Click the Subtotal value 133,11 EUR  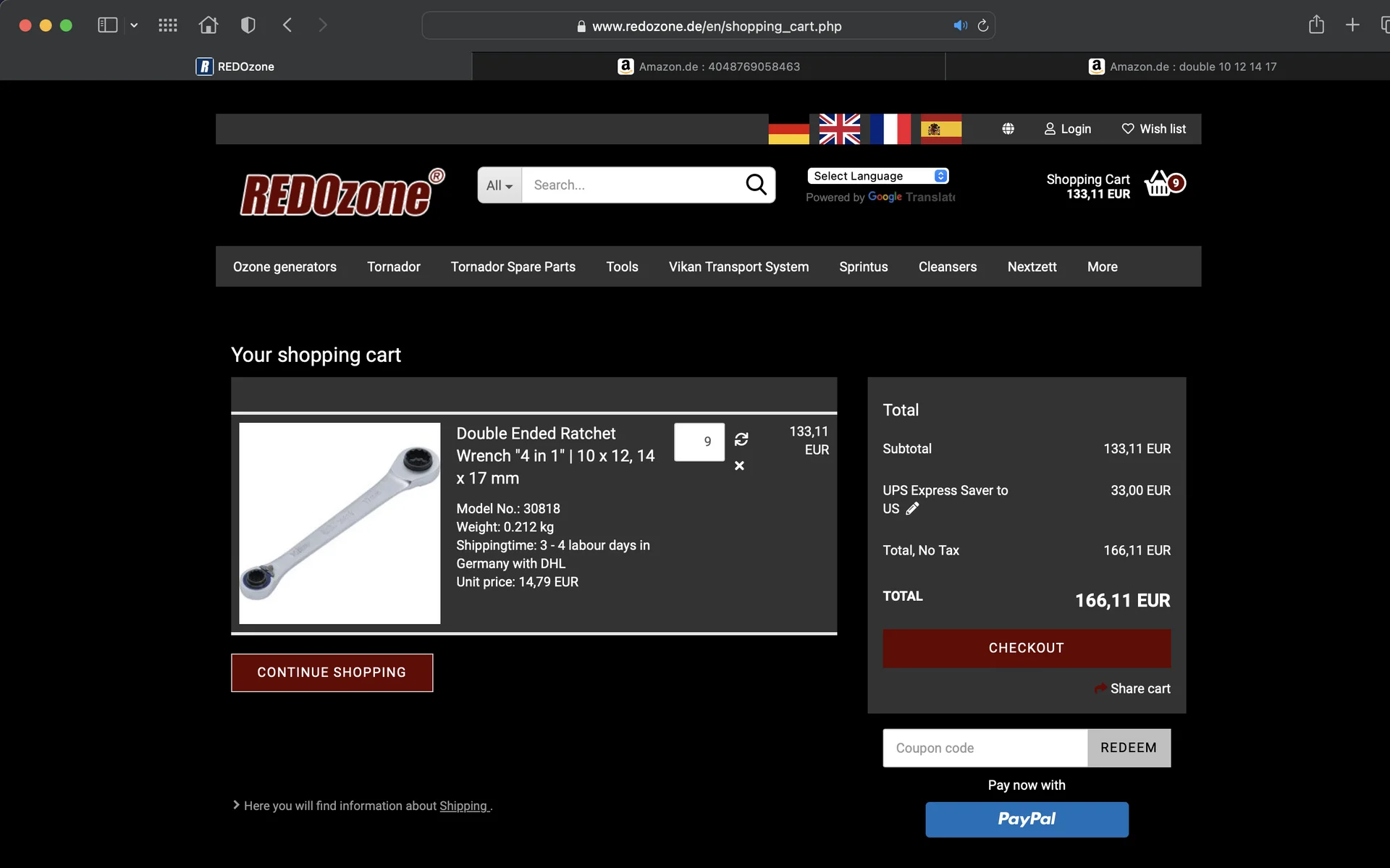1137,449
